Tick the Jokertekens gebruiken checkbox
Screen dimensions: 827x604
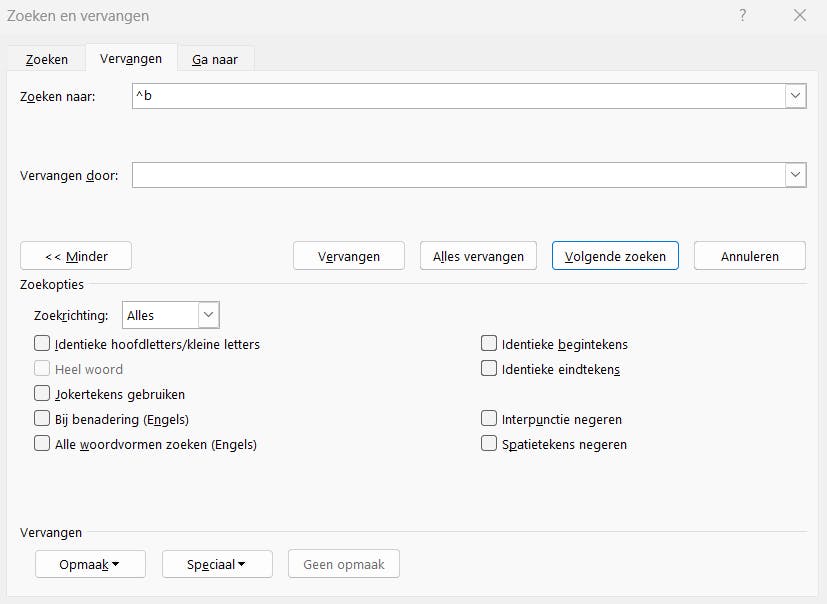[42, 394]
